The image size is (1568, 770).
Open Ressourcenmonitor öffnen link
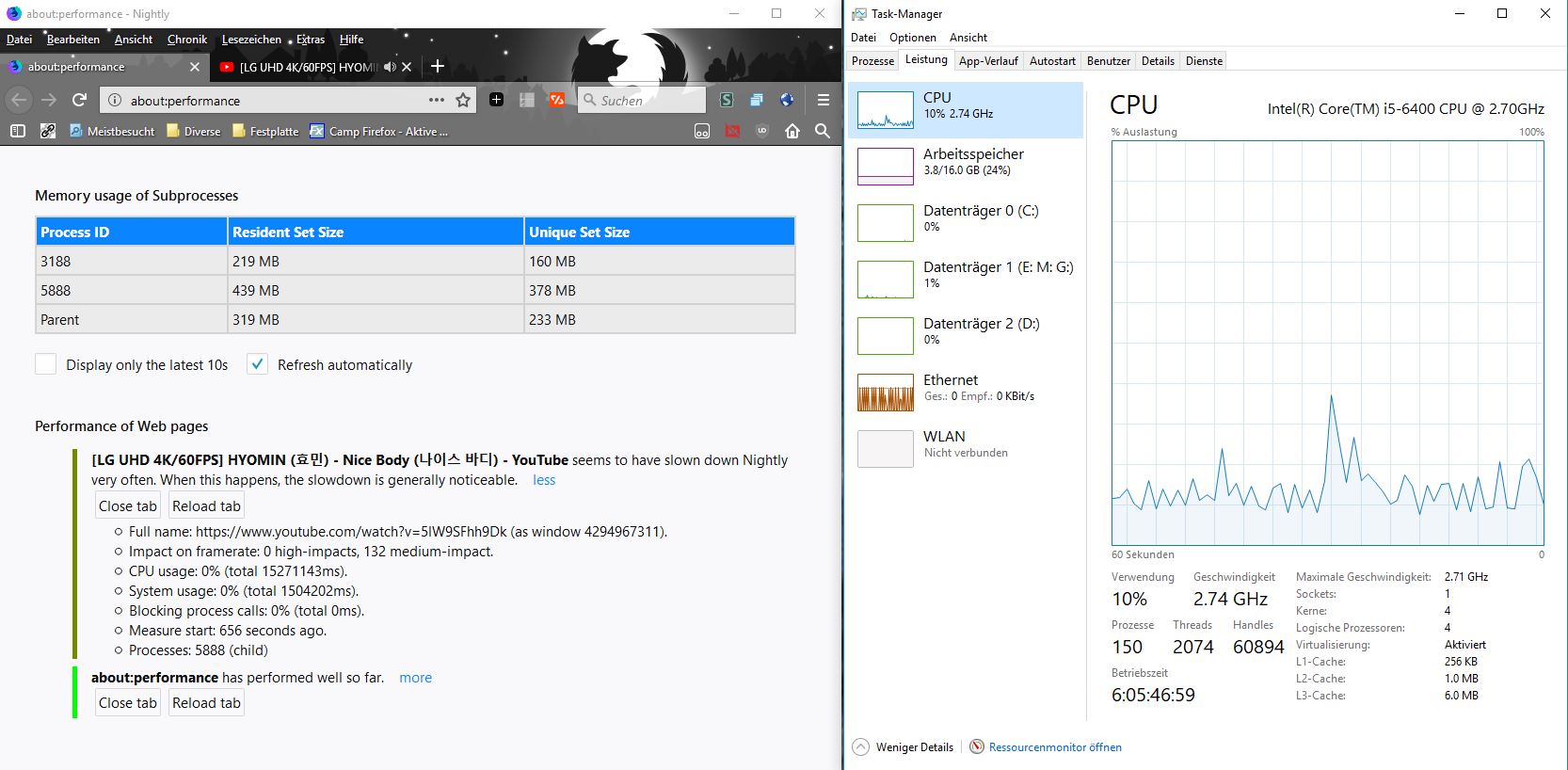tap(1054, 747)
